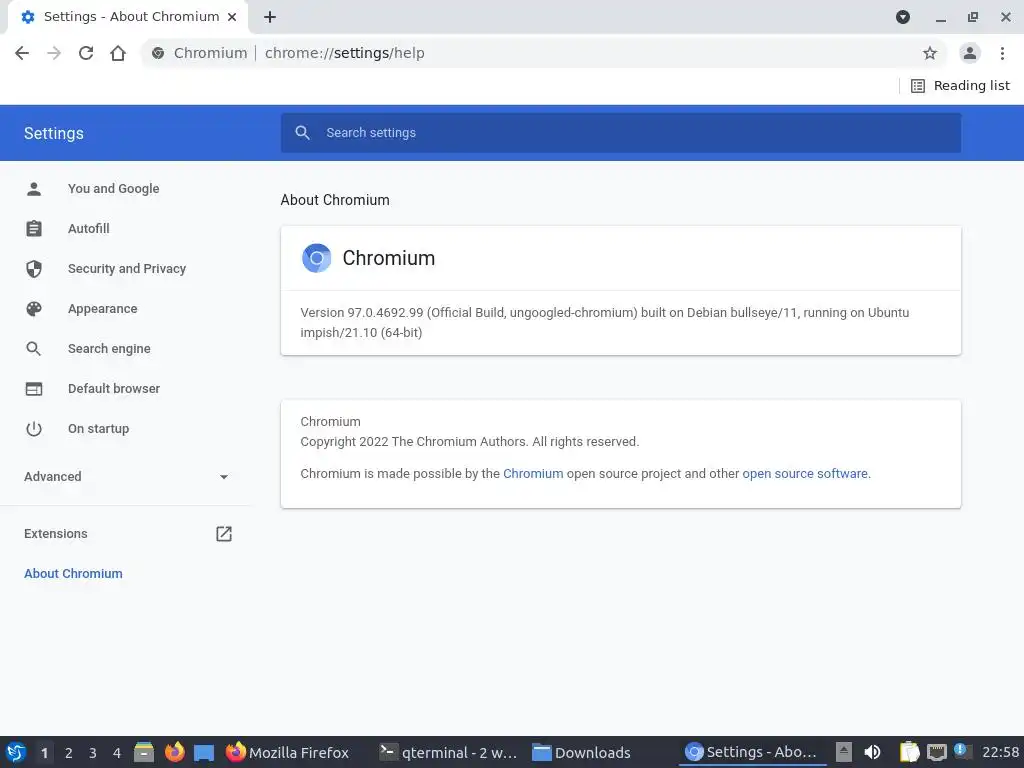
Task: Go back to the previous page
Action: point(22,53)
